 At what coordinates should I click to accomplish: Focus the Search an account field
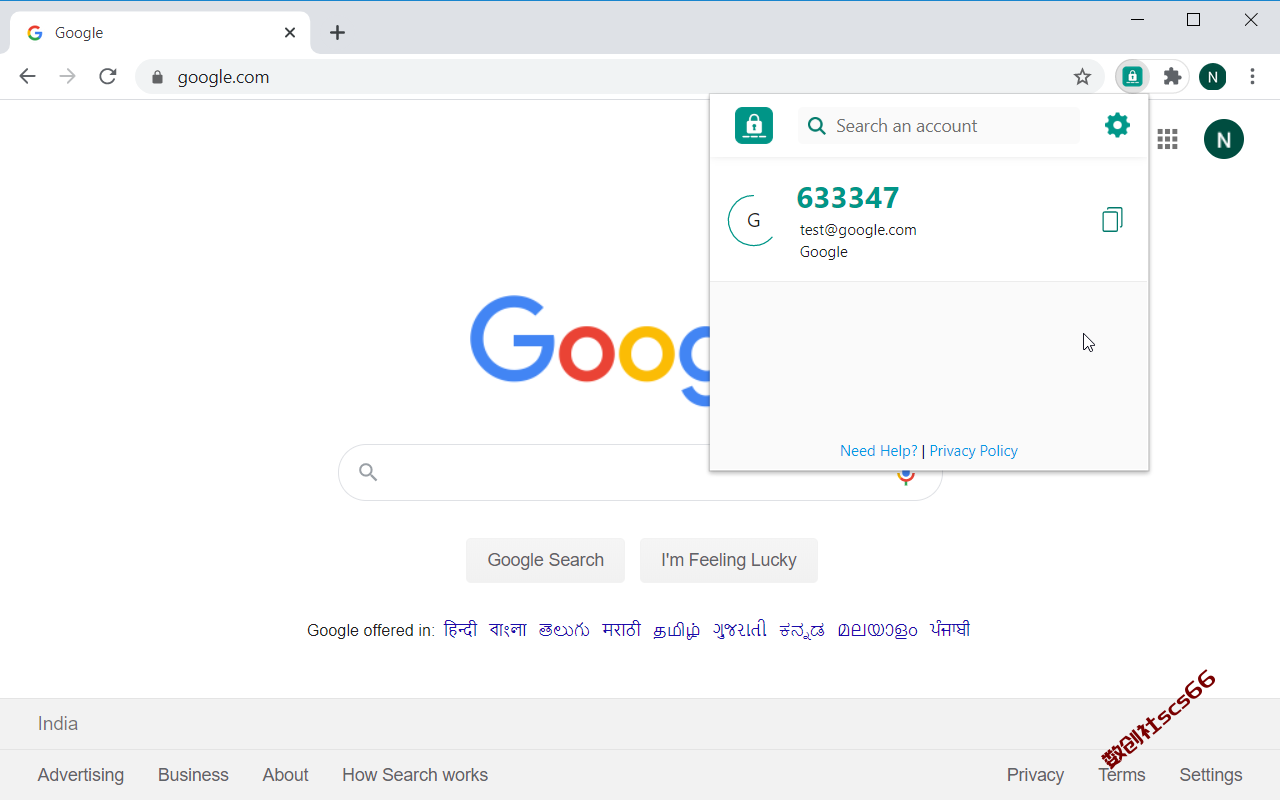(x=939, y=126)
